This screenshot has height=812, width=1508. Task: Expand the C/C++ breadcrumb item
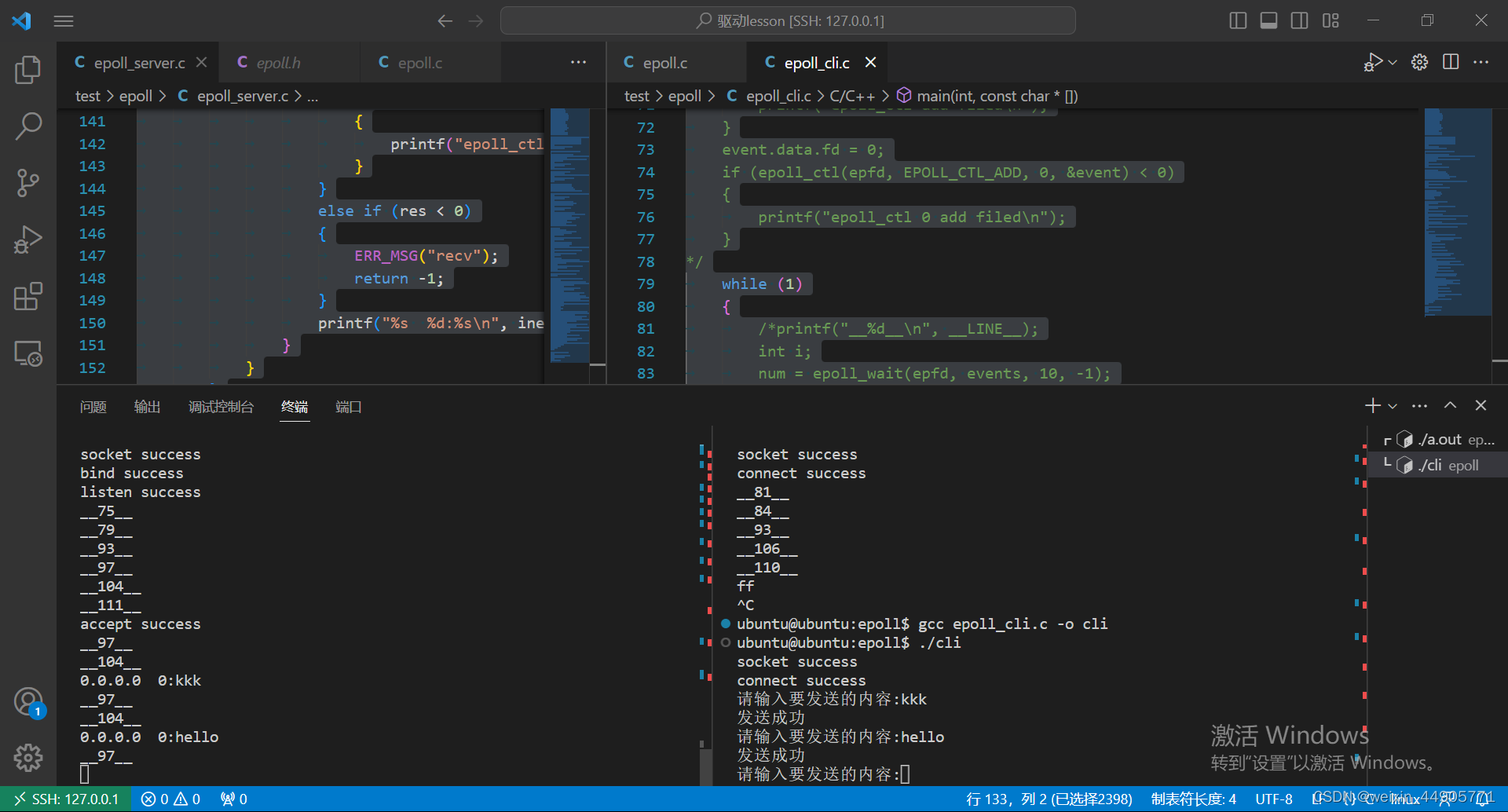coord(852,96)
